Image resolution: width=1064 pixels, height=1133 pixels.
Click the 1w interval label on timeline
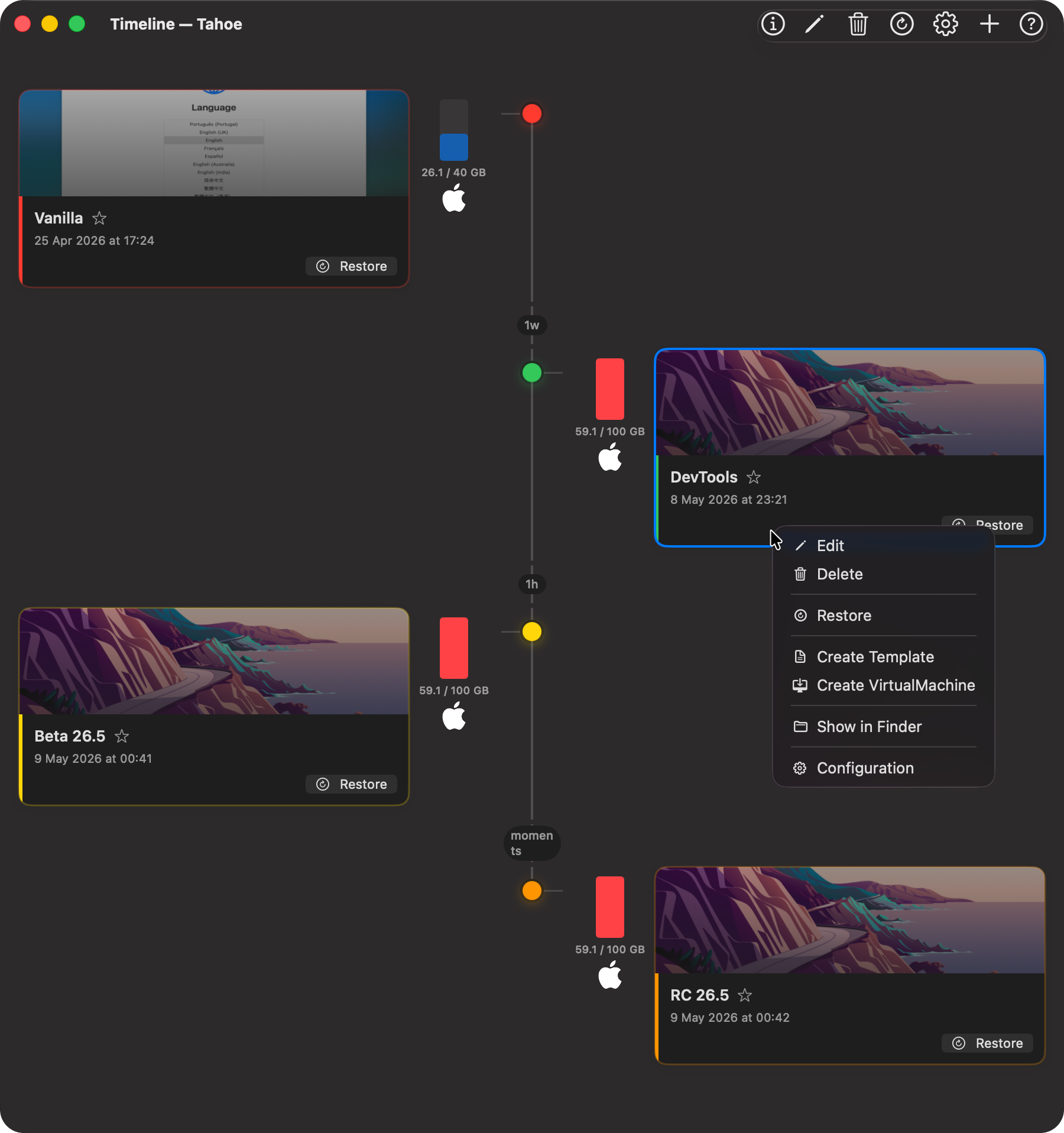pyautogui.click(x=532, y=325)
